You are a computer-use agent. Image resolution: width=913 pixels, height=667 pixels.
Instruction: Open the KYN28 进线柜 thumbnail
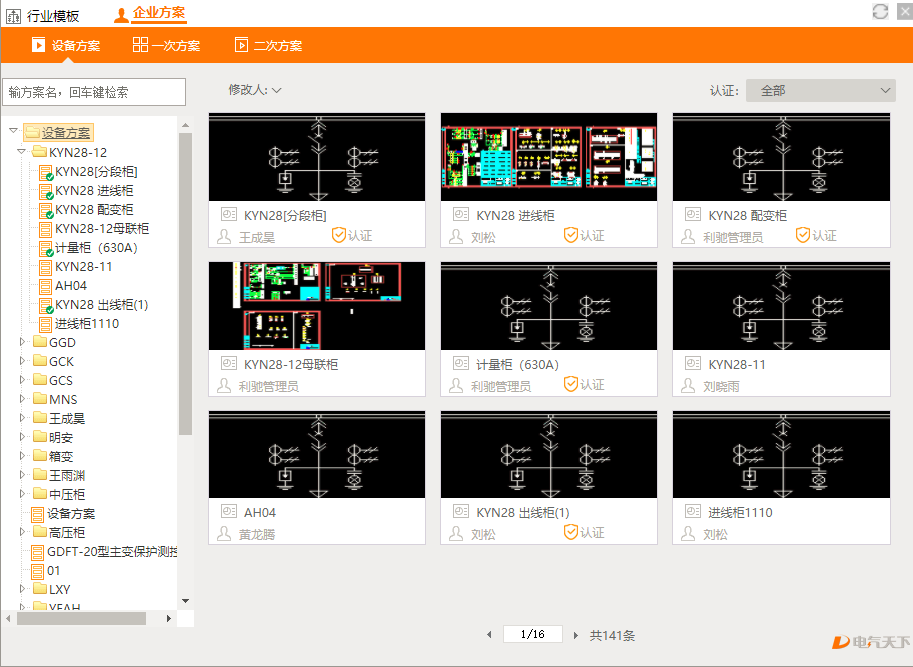point(548,157)
